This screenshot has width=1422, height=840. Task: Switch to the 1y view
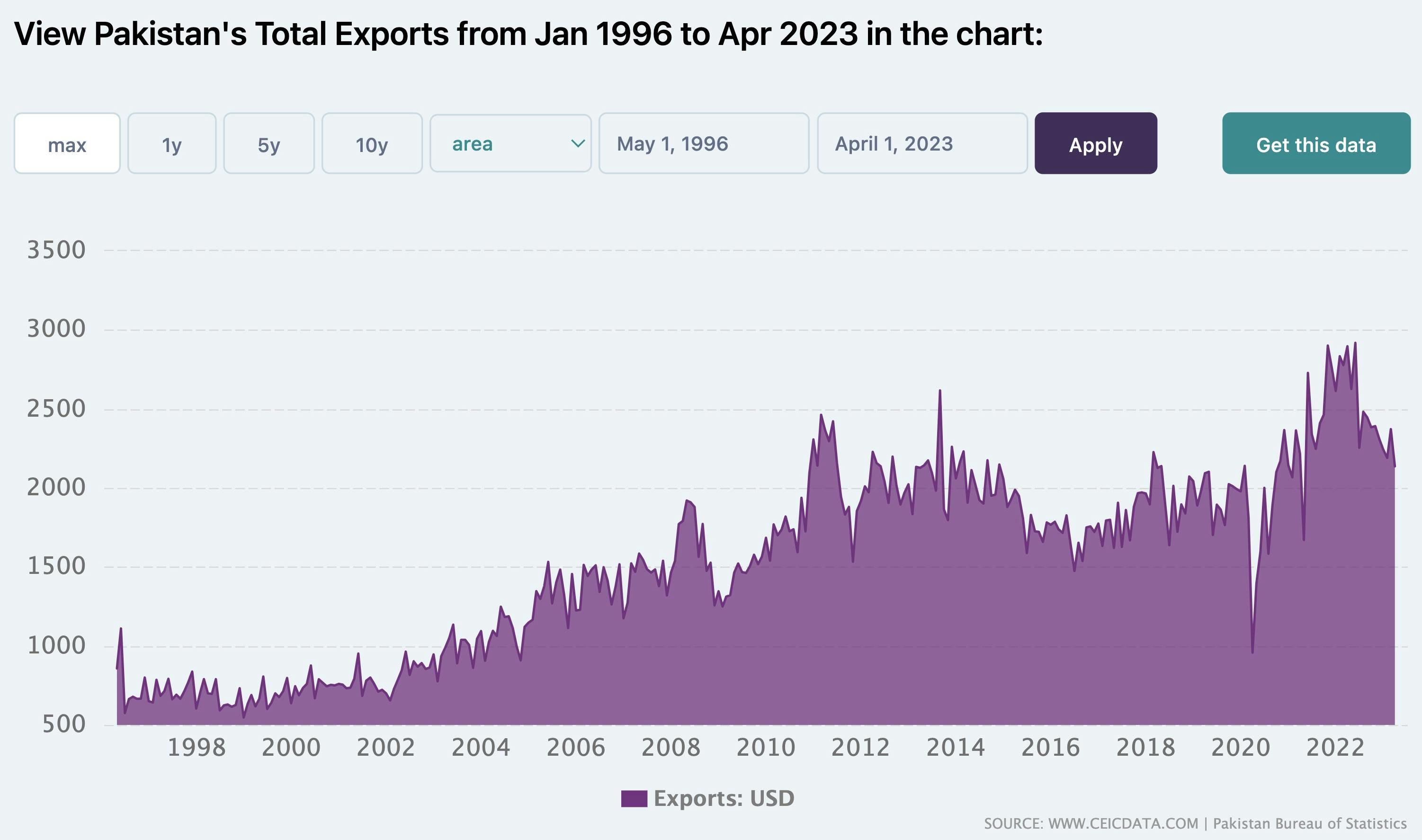[171, 144]
